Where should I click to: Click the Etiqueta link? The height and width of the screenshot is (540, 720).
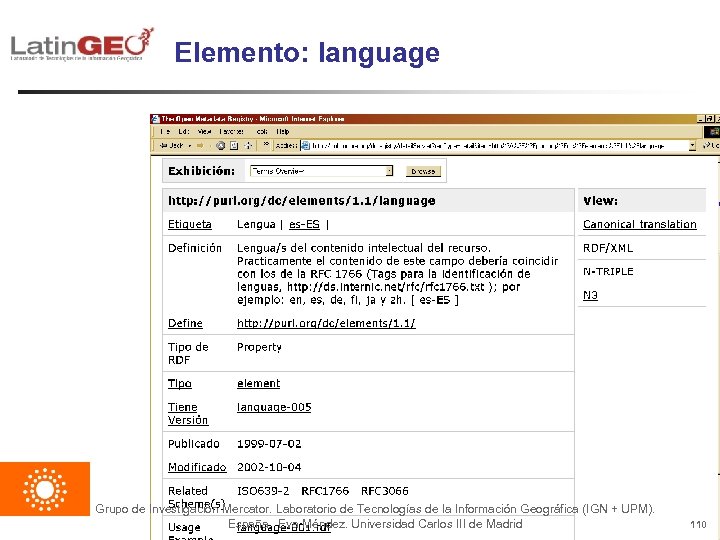click(x=190, y=224)
